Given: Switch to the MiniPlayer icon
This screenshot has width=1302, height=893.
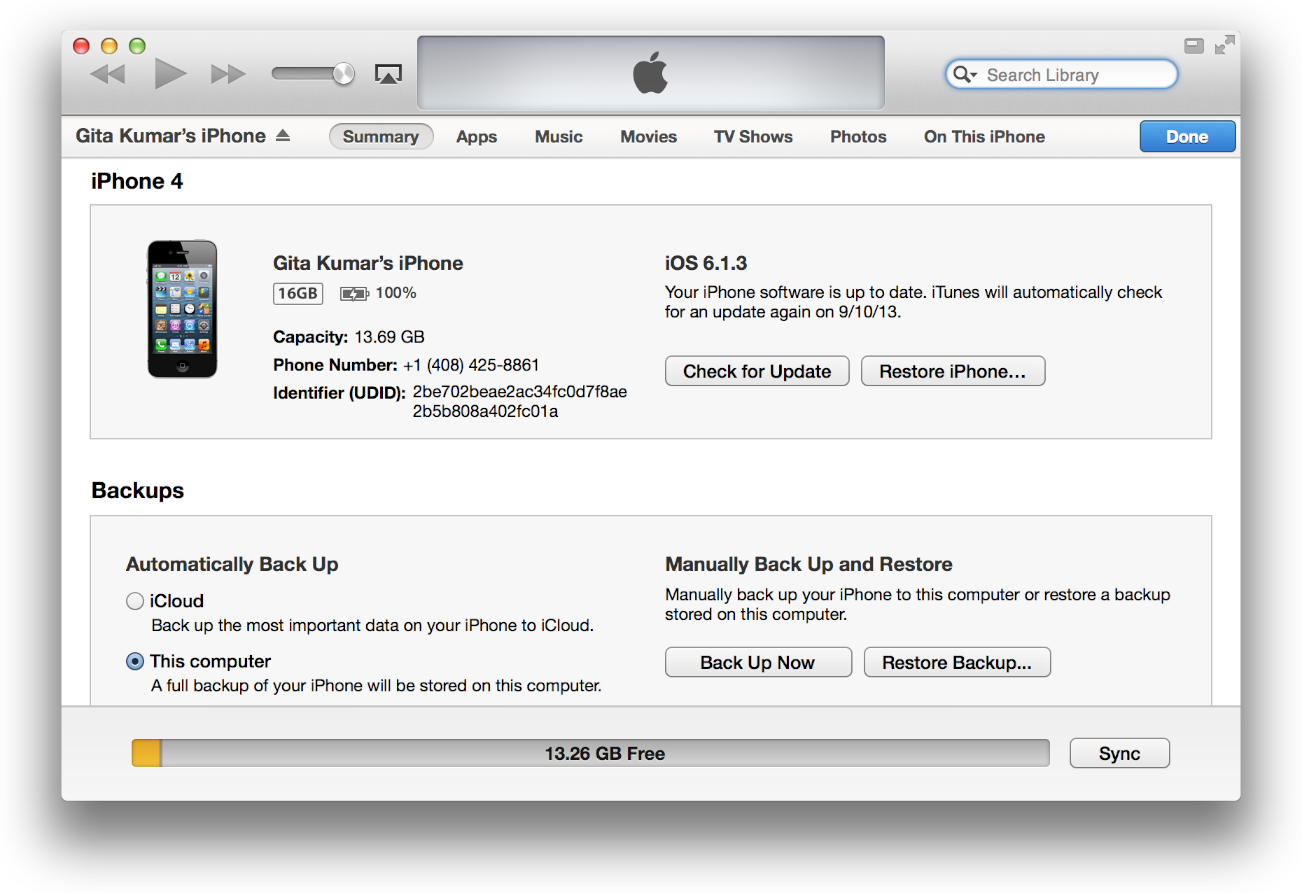Looking at the screenshot, I should point(1194,46).
